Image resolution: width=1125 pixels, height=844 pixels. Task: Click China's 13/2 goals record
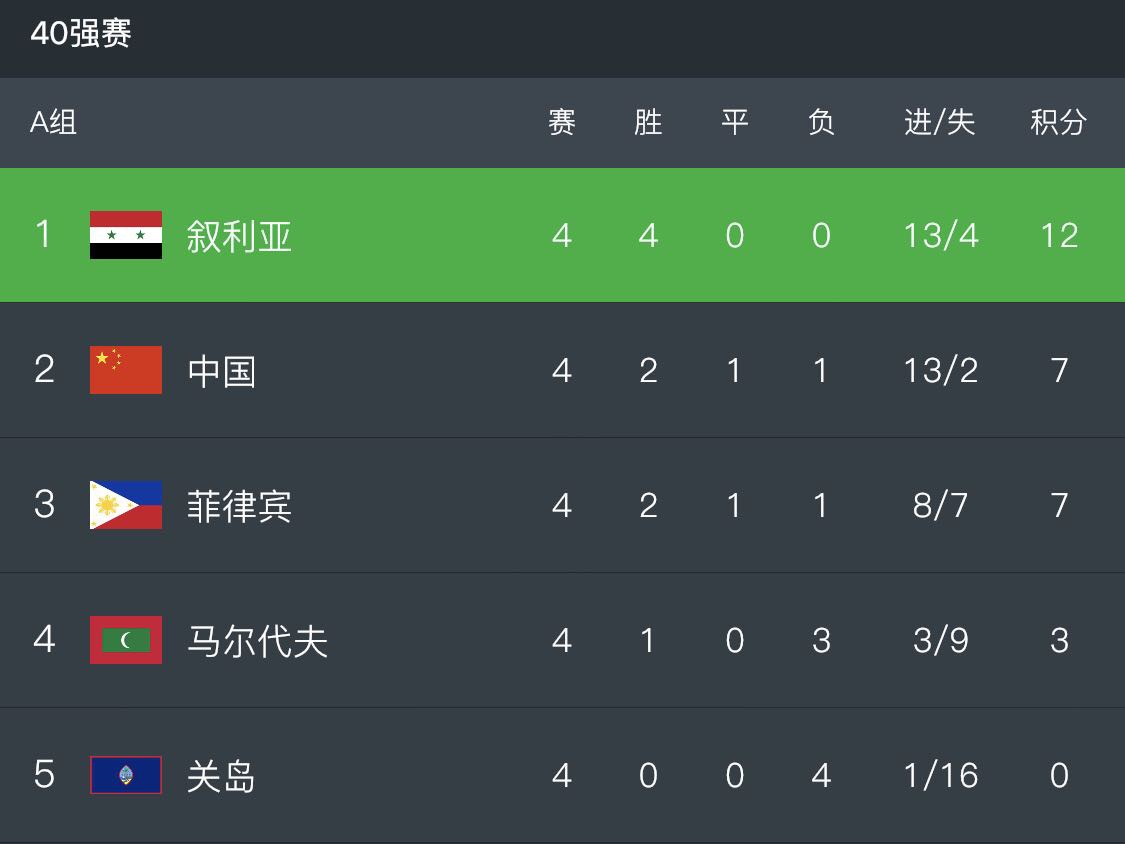(941, 370)
